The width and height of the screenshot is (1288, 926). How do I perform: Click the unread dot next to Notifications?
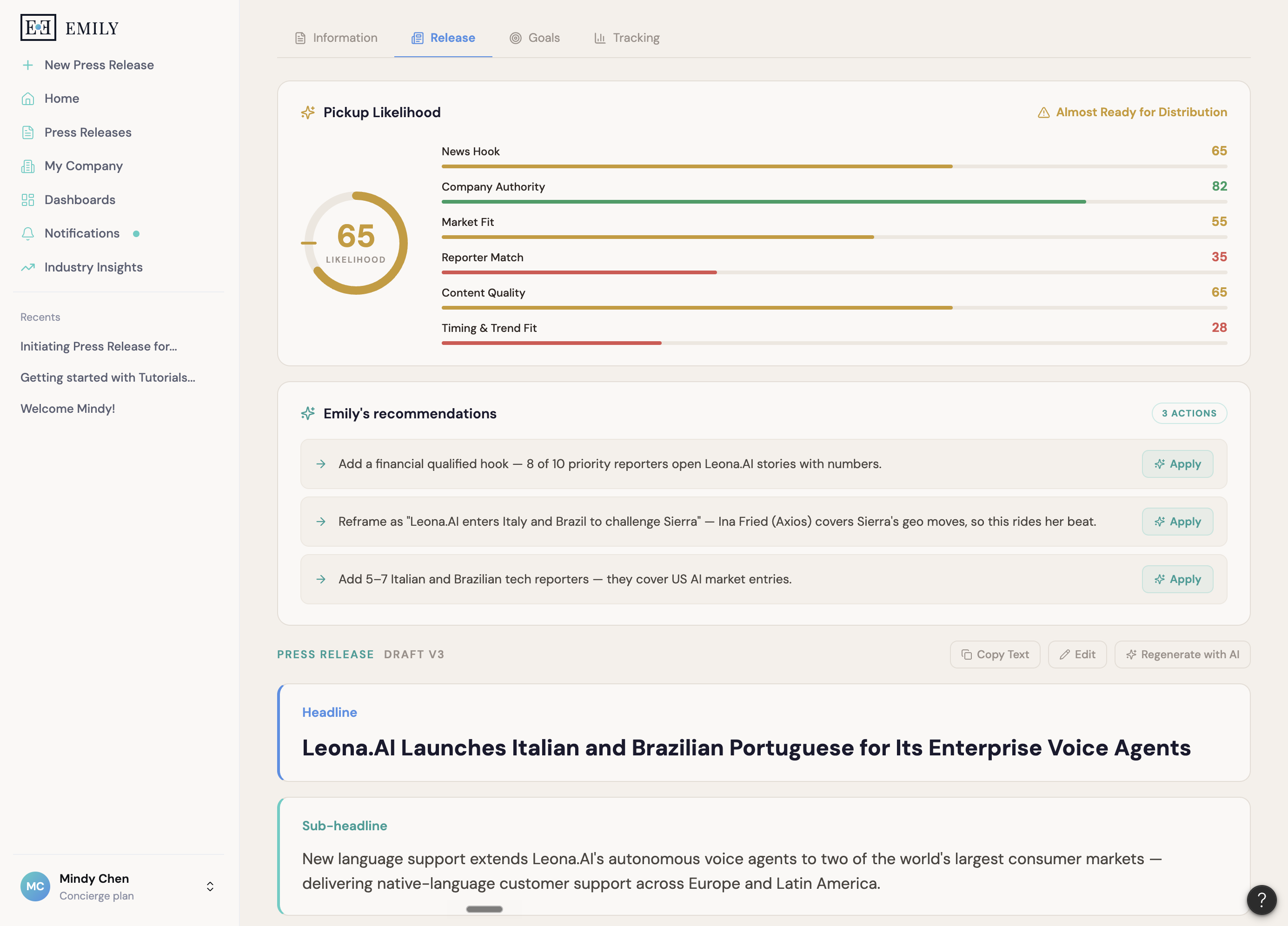136,233
